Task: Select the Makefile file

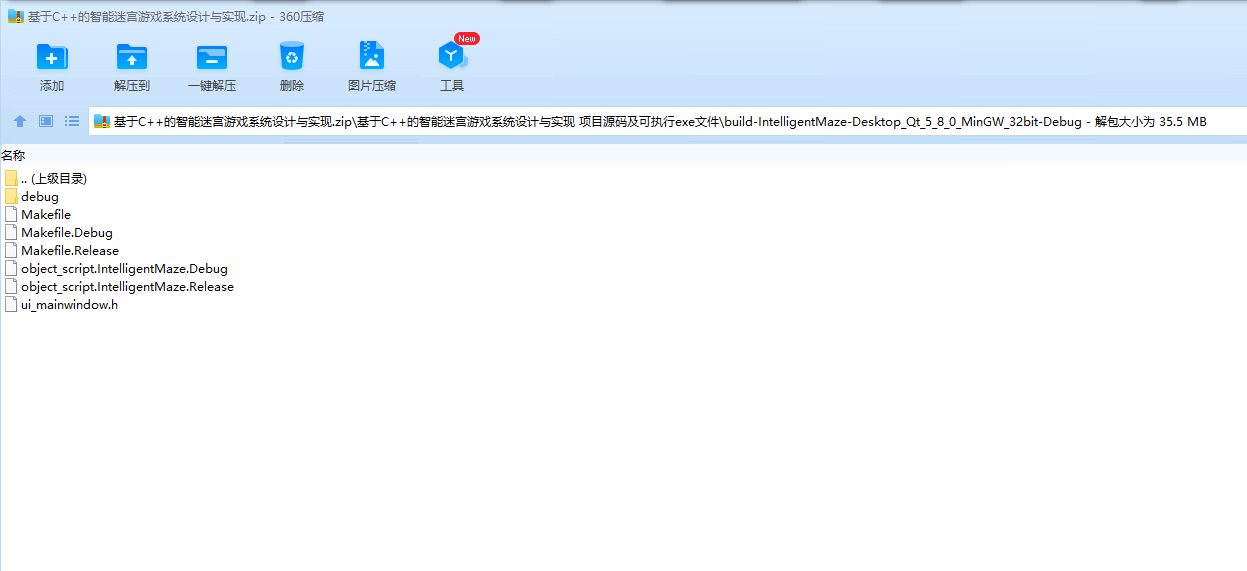Action: point(46,215)
